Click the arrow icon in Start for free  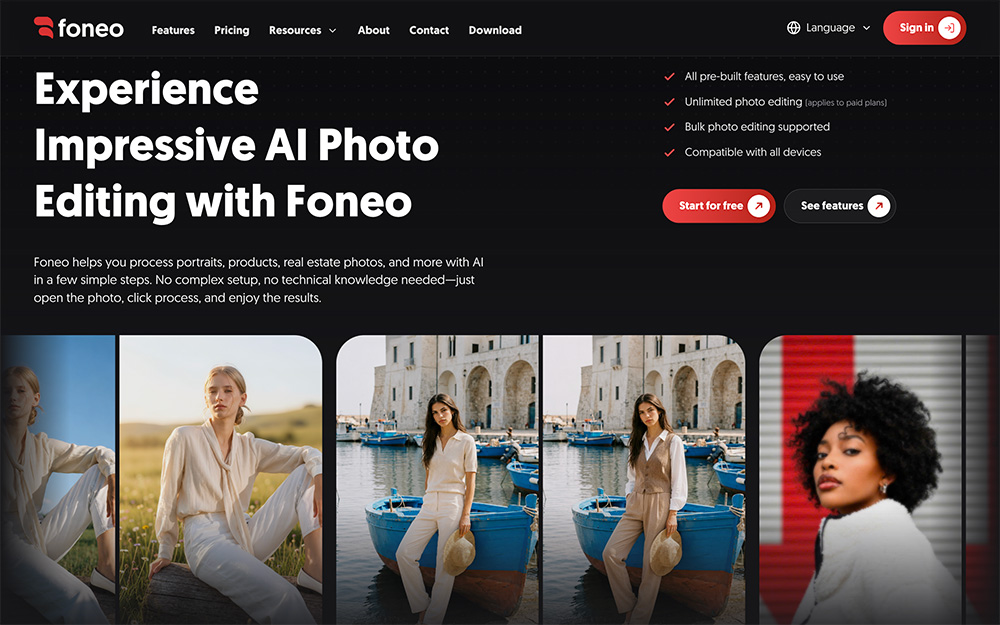tap(758, 206)
